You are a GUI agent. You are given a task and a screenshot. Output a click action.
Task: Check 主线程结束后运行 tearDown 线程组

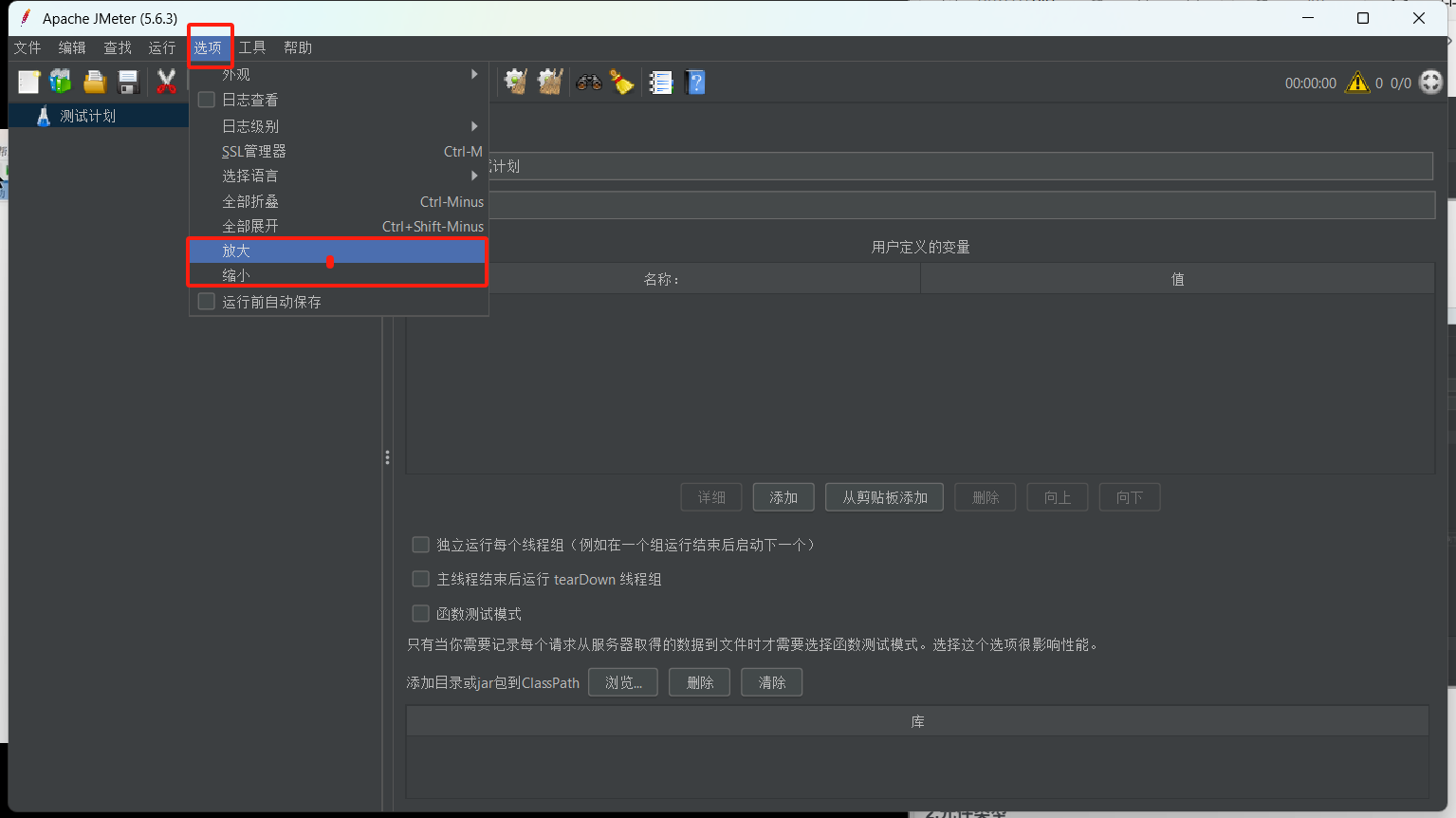(420, 579)
